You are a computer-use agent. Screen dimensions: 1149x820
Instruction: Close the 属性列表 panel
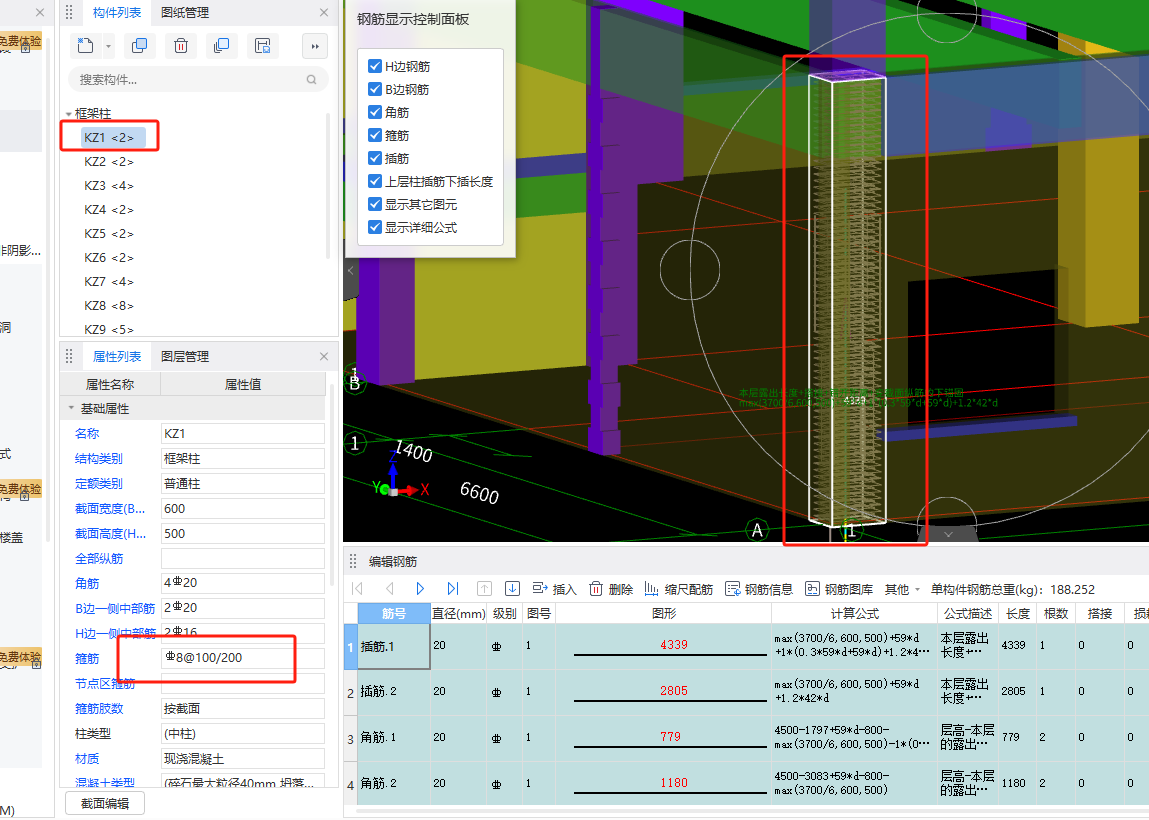coord(324,356)
